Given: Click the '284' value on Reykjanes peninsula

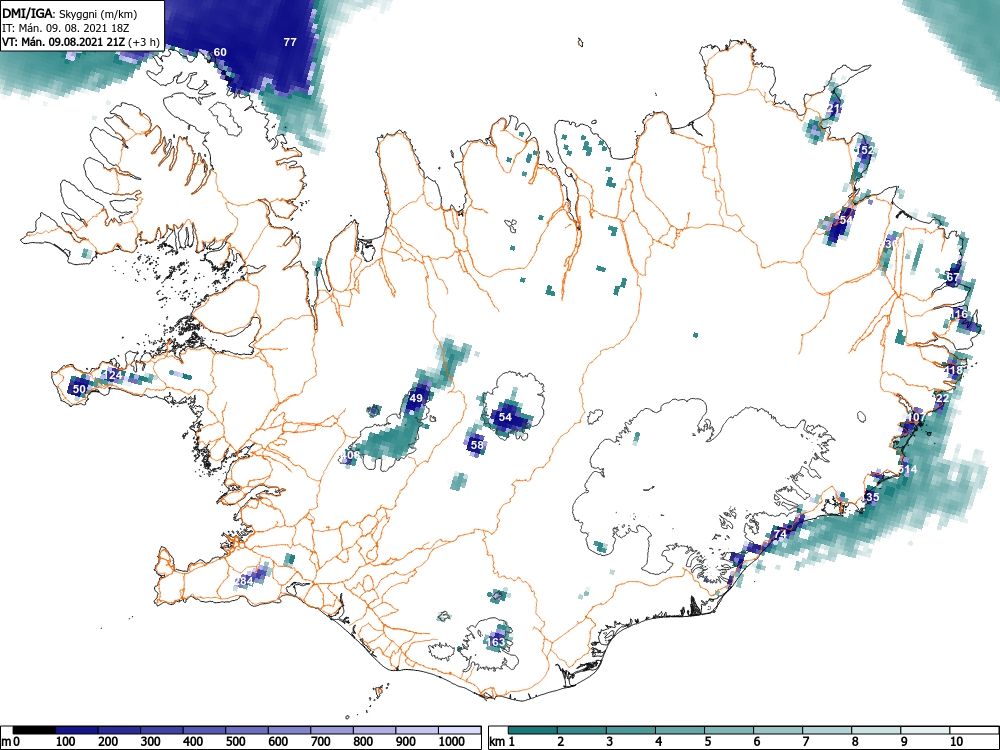Looking at the screenshot, I should 244,582.
